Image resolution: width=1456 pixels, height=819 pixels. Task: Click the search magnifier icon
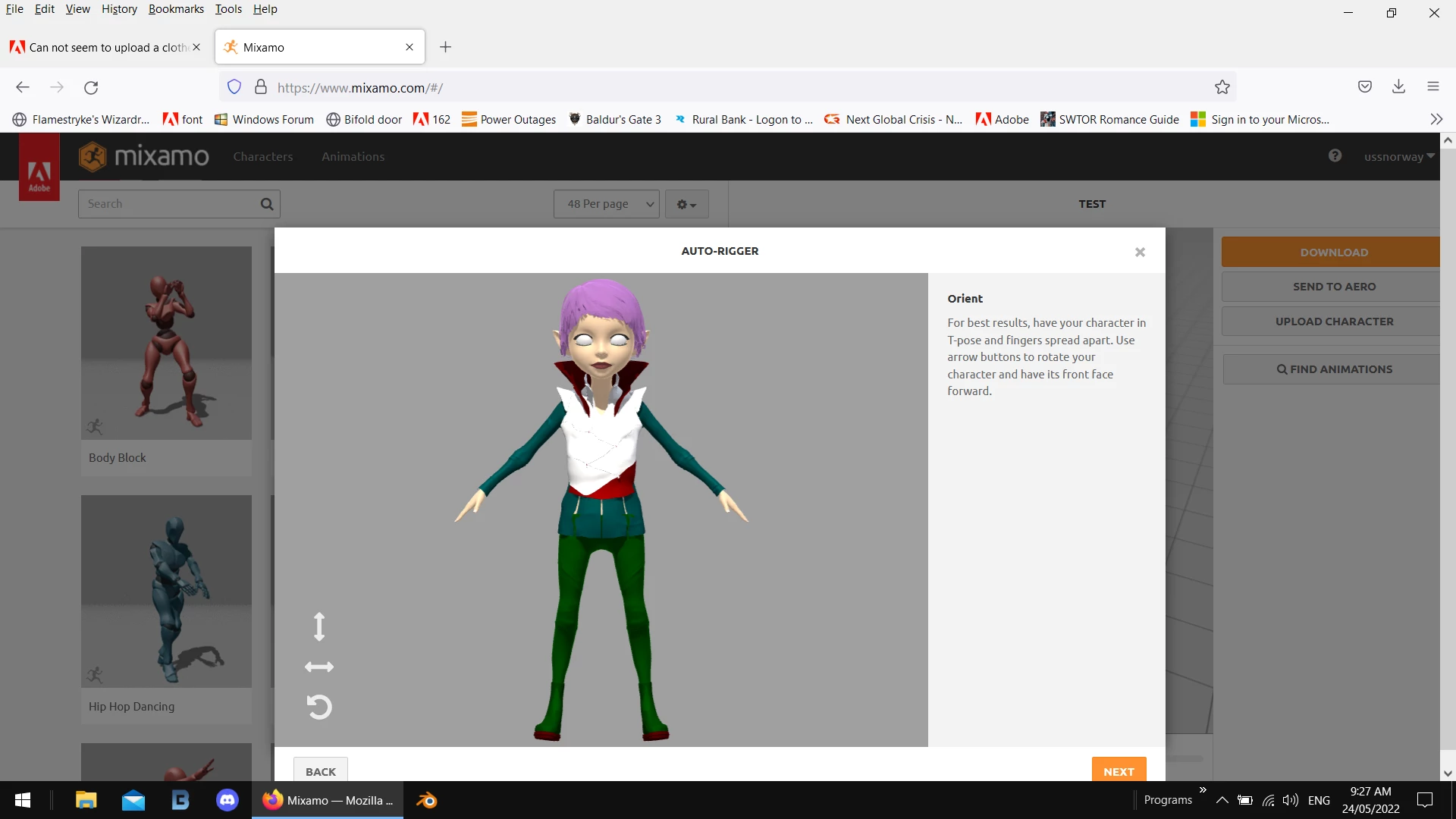(266, 204)
